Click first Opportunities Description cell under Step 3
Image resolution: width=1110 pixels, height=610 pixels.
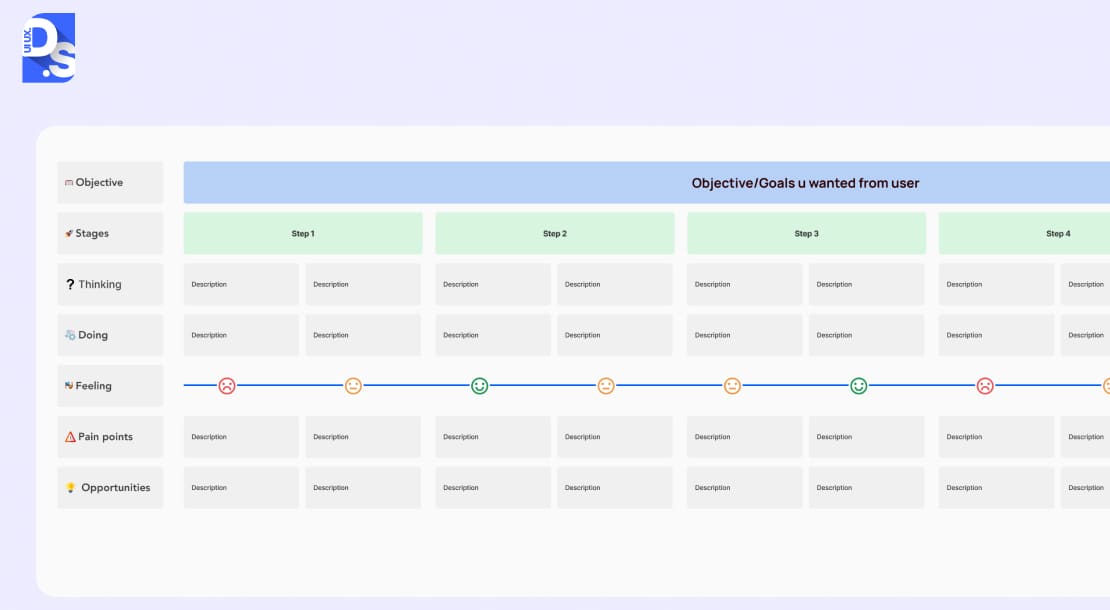[x=744, y=488]
